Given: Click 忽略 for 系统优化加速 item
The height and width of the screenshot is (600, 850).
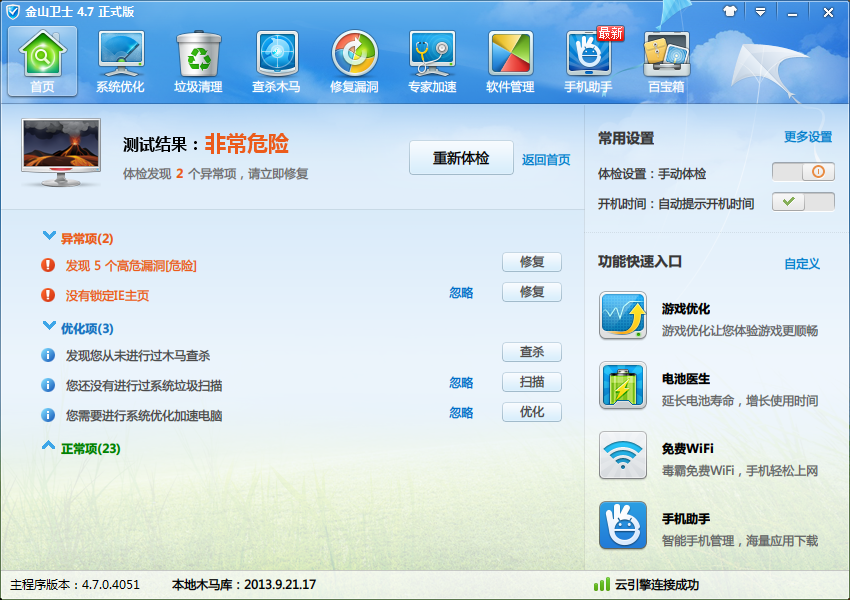Looking at the screenshot, I should [461, 413].
